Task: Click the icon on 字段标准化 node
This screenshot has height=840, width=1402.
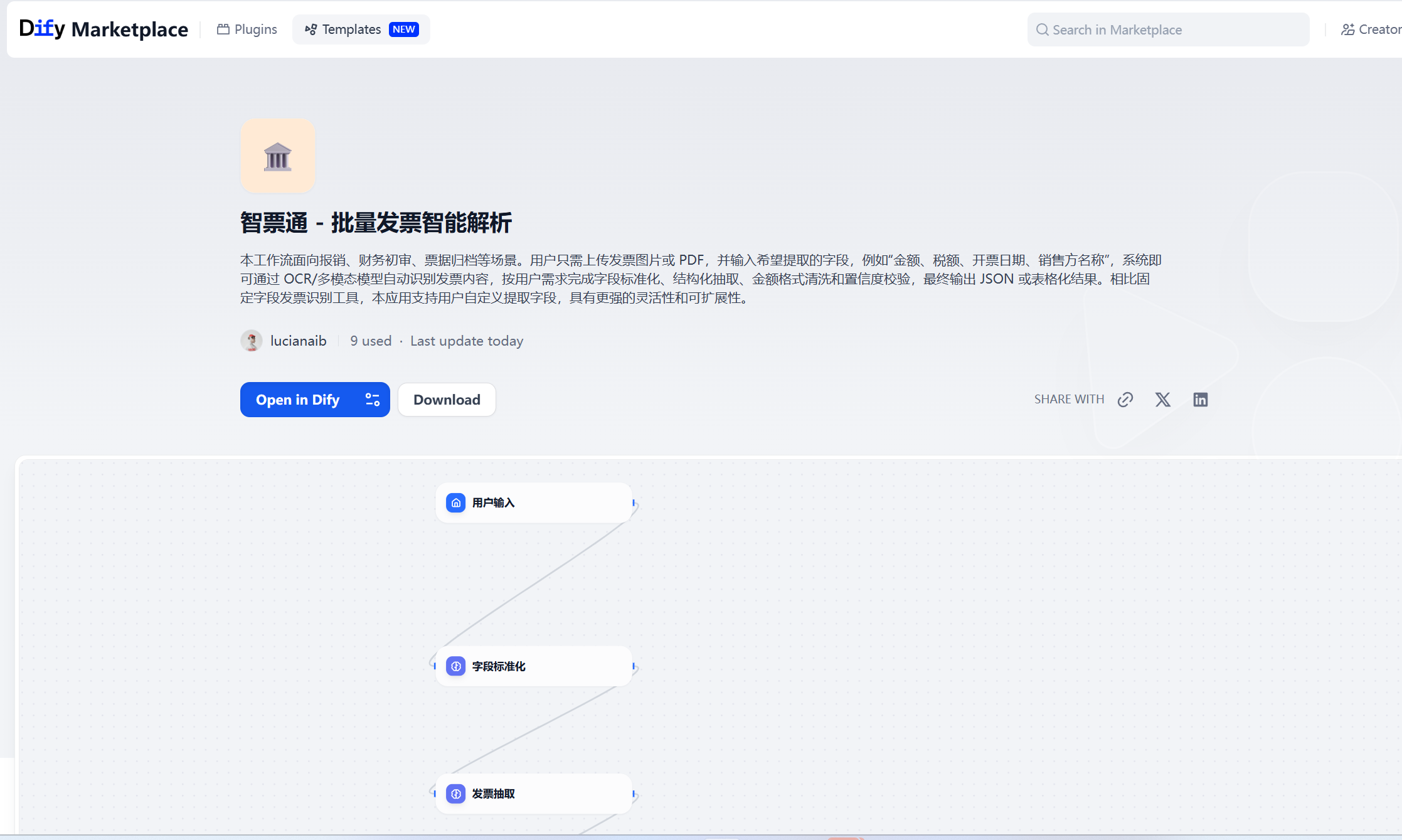Action: [x=456, y=666]
